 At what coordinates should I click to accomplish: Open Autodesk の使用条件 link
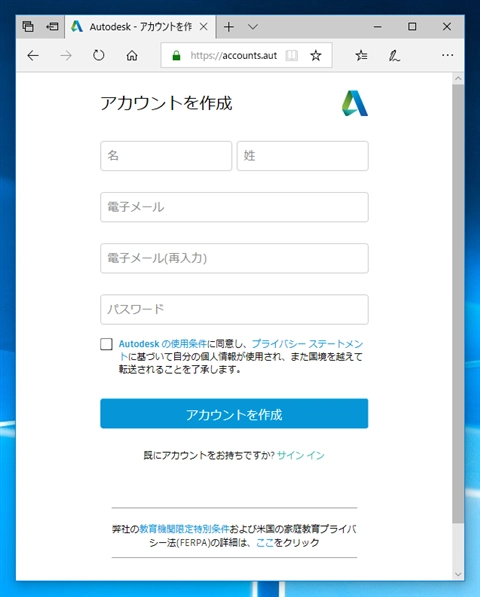[163, 344]
